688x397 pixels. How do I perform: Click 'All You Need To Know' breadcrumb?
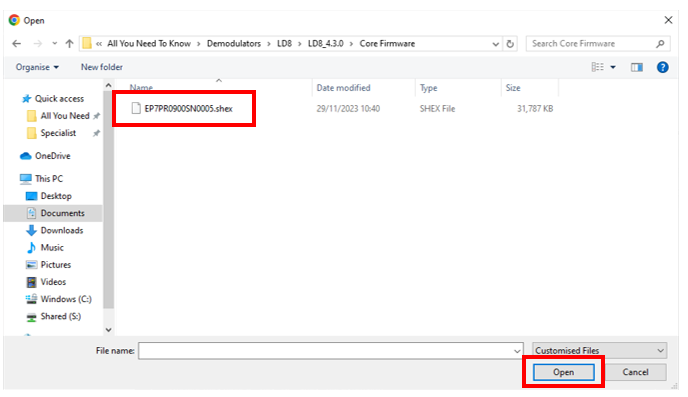click(149, 43)
